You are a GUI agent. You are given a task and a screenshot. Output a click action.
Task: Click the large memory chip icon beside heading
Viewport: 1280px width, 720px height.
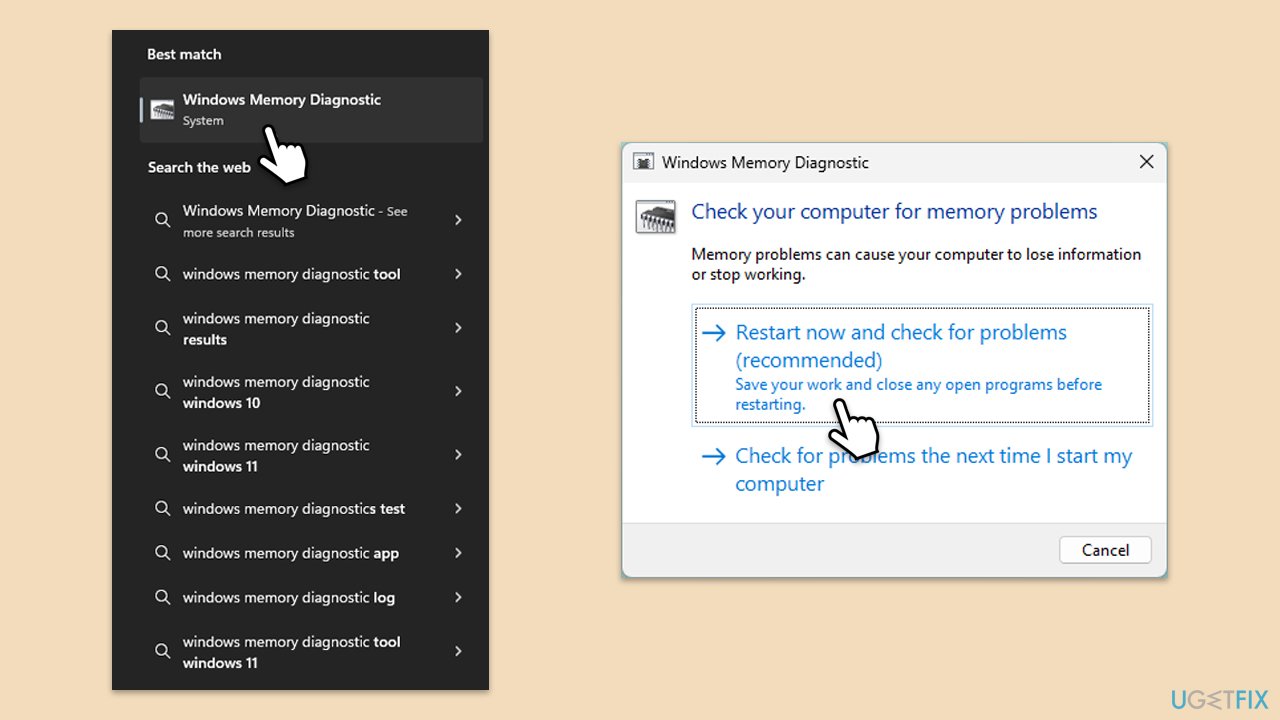pos(655,217)
